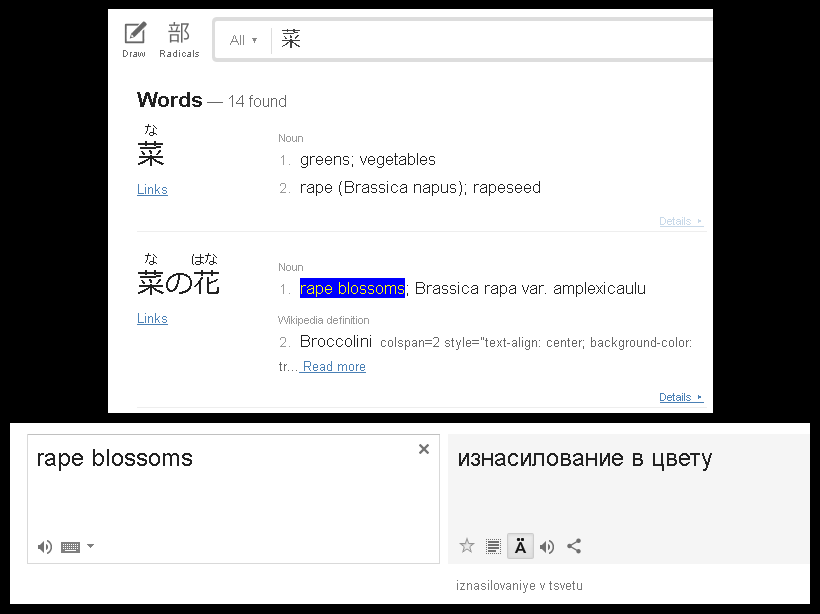Open the Radicals lookup tool
The height and width of the screenshot is (614, 820).
pyautogui.click(x=179, y=40)
